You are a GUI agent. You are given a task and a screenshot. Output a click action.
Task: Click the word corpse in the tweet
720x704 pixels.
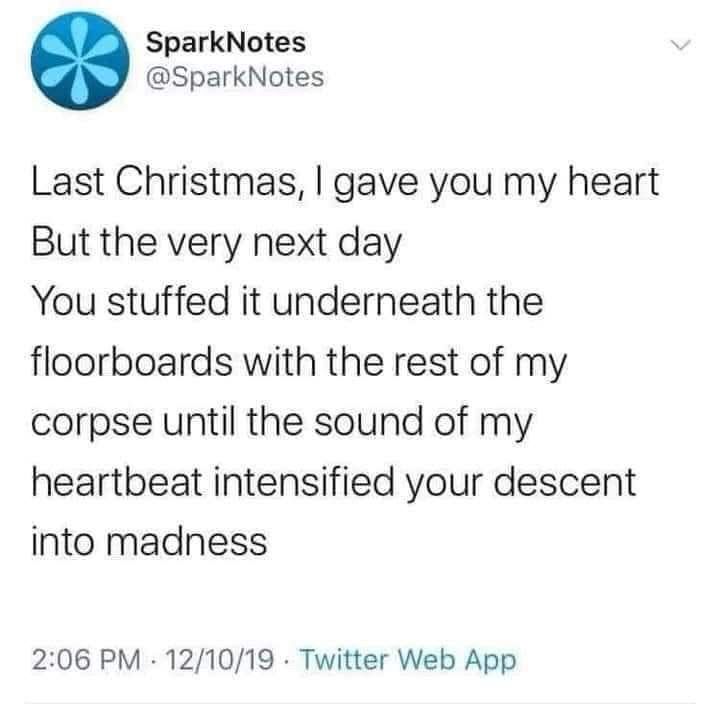(91, 423)
